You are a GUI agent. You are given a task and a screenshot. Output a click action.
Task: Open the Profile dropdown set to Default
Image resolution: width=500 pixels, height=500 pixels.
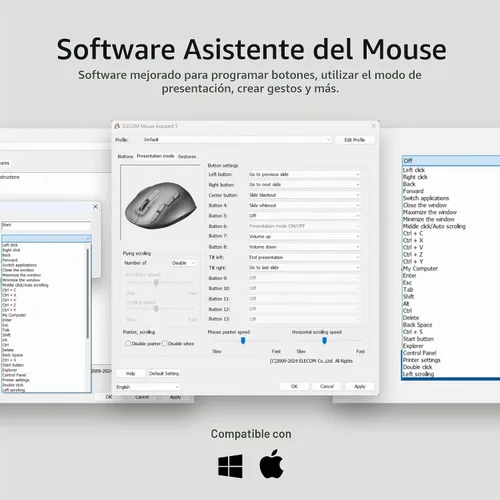(237, 140)
